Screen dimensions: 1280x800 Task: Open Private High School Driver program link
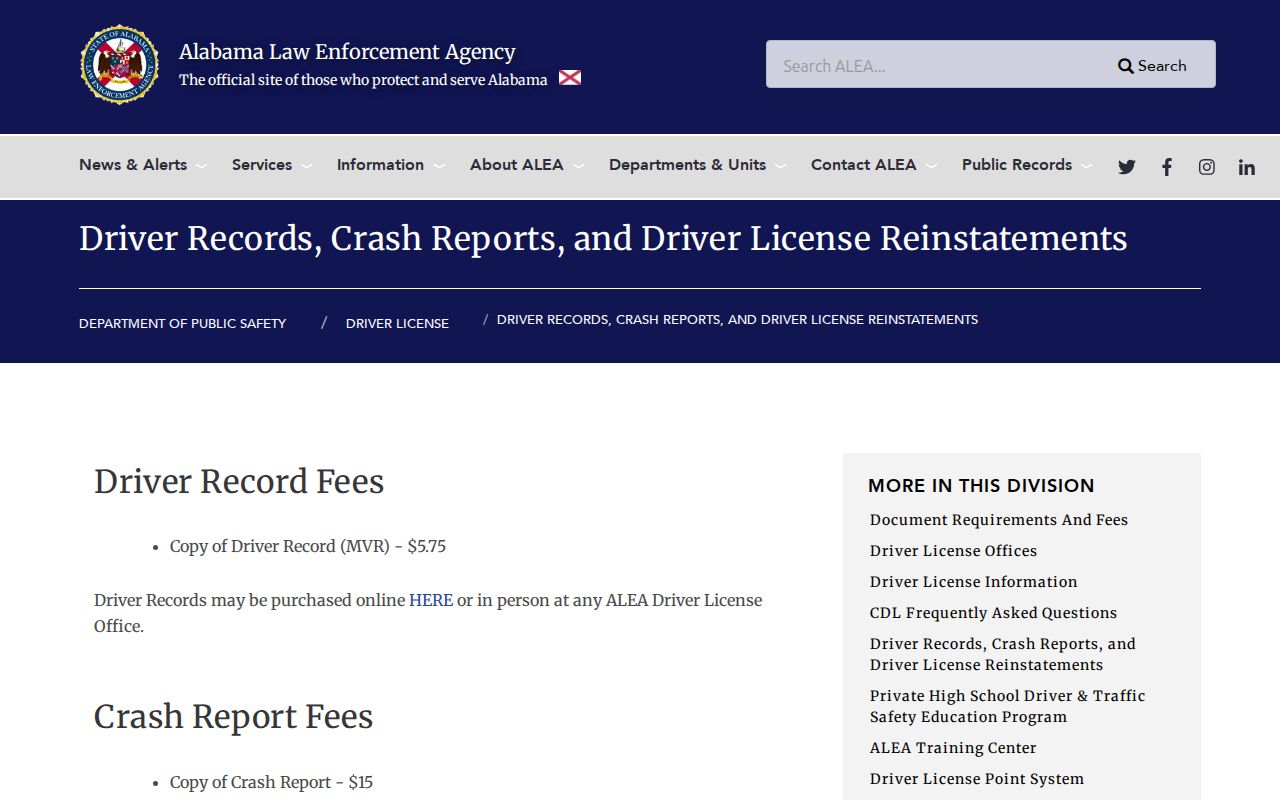(x=1008, y=706)
